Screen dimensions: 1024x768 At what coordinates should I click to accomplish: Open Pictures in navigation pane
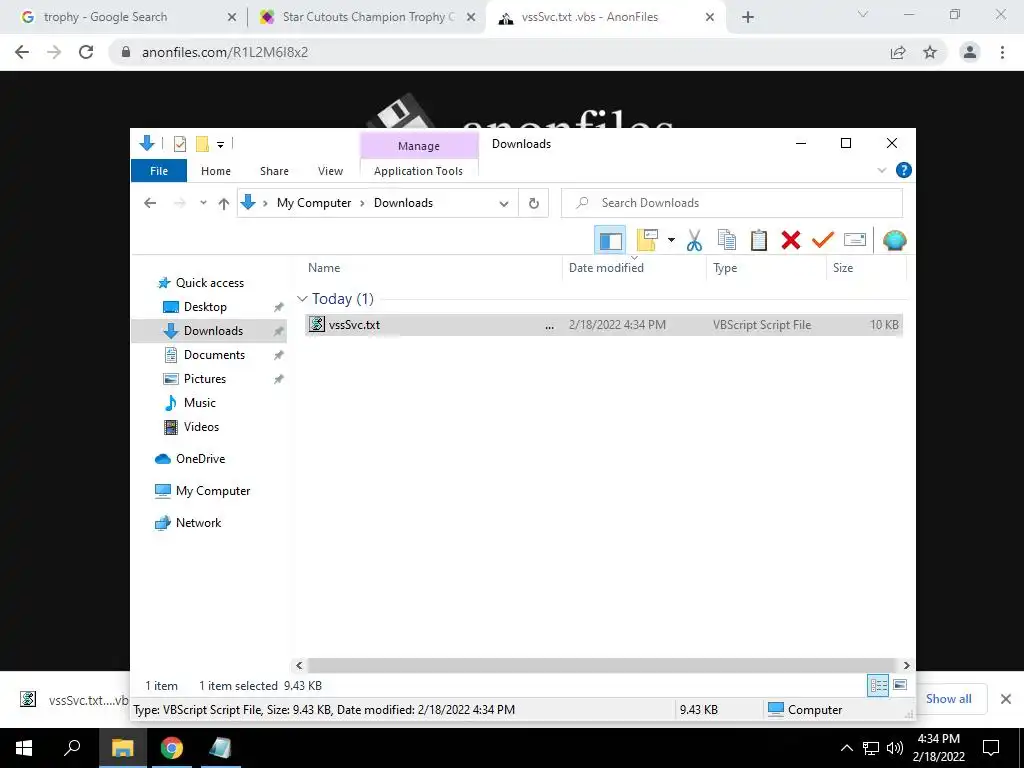pyautogui.click(x=204, y=379)
